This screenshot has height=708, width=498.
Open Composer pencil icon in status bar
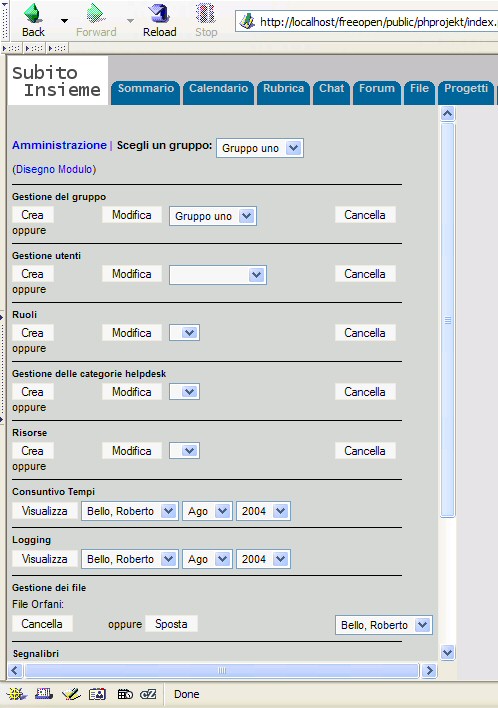point(71,694)
